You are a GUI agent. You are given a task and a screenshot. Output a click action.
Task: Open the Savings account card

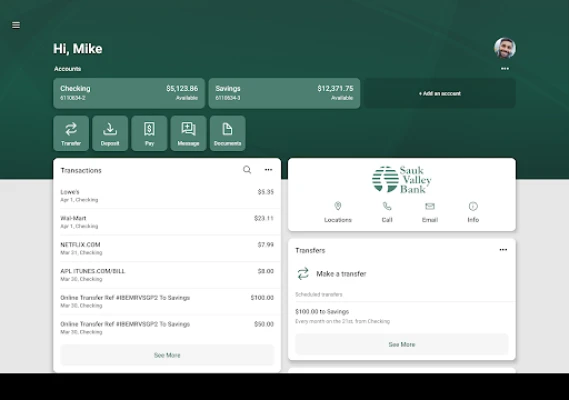click(x=284, y=93)
